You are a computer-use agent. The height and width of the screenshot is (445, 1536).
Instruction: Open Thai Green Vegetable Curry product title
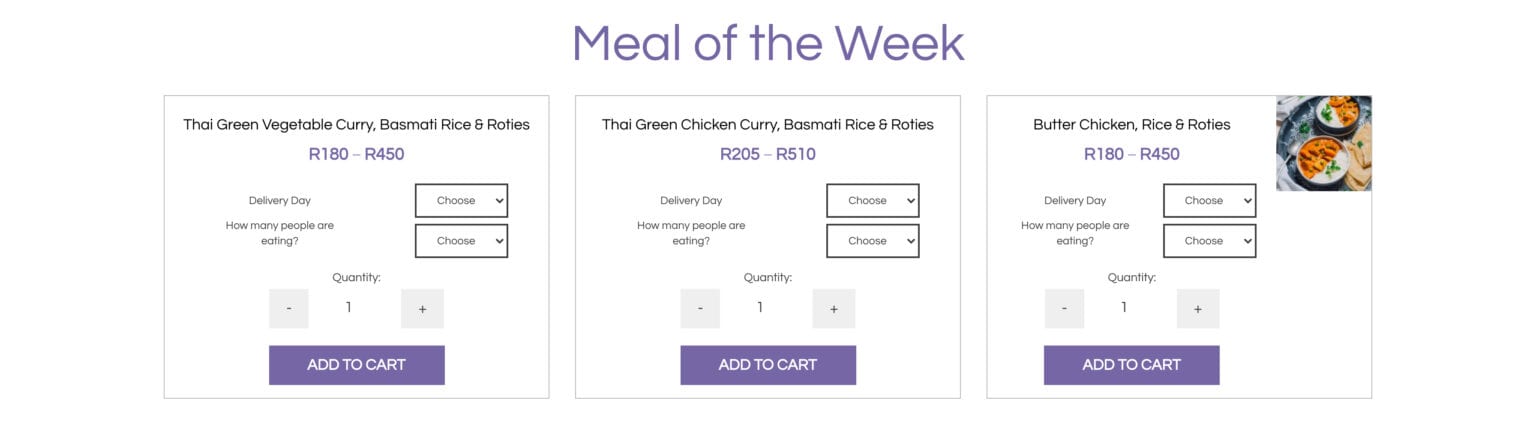click(x=357, y=125)
